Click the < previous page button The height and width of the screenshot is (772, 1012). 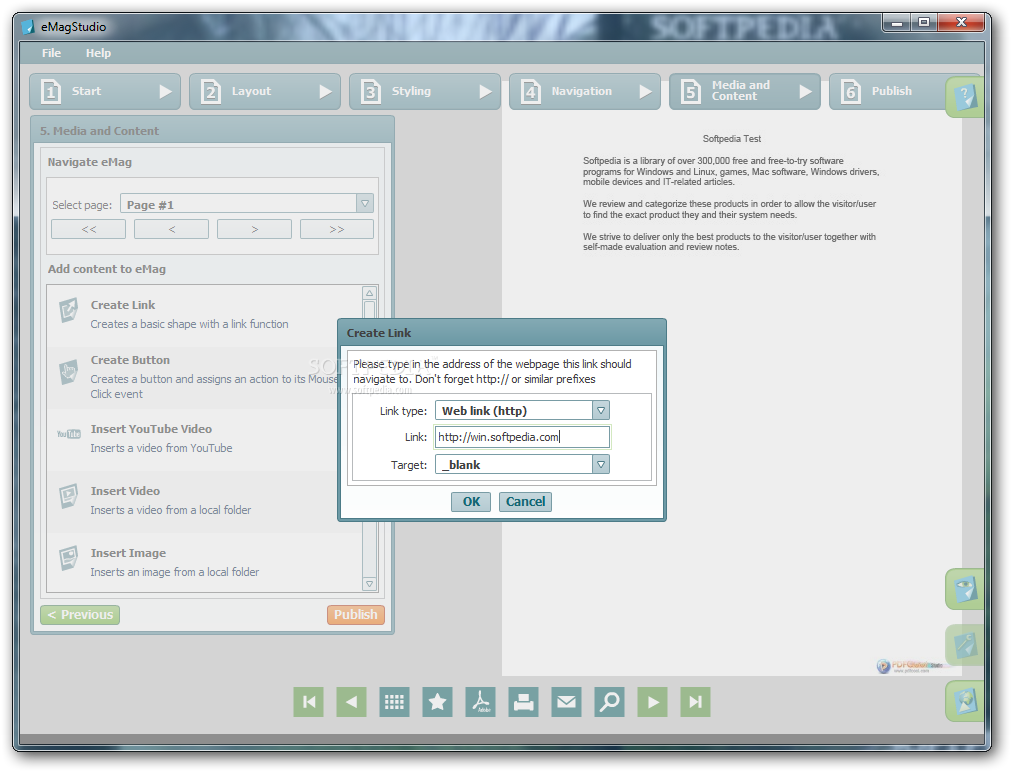[x=172, y=229]
